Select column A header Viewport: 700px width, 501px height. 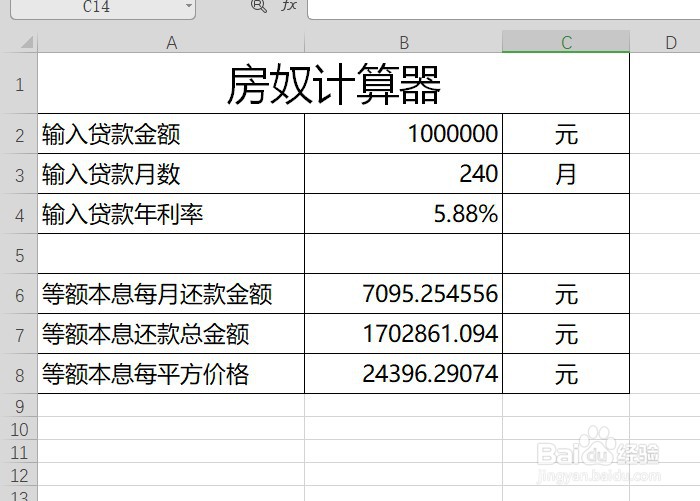[171, 43]
